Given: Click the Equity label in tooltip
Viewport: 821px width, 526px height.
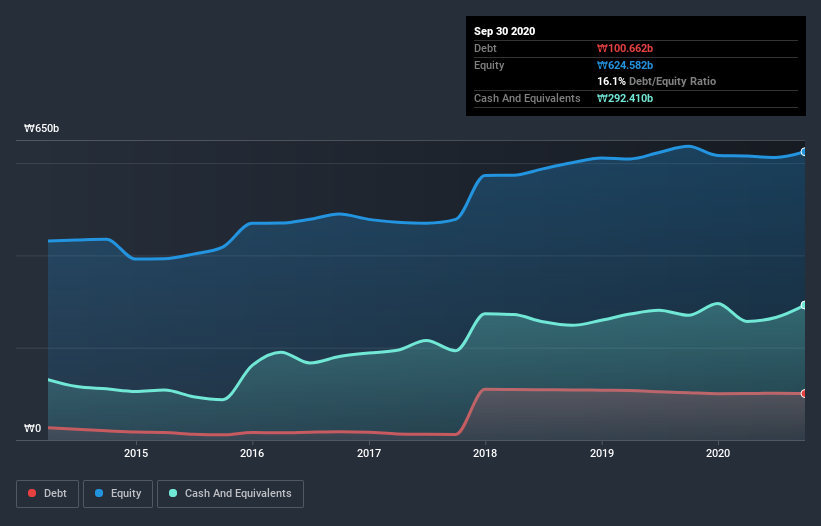Looking at the screenshot, I should [489, 65].
